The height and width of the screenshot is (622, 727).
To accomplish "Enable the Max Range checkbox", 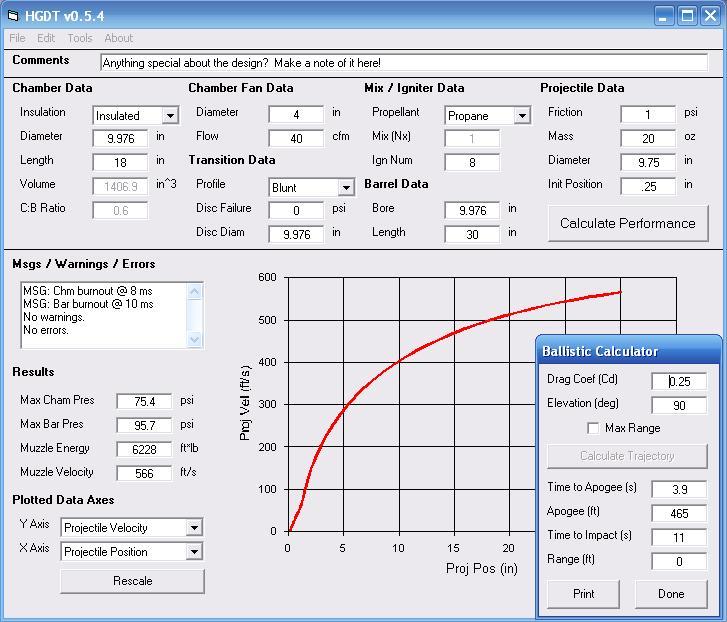I will (594, 428).
